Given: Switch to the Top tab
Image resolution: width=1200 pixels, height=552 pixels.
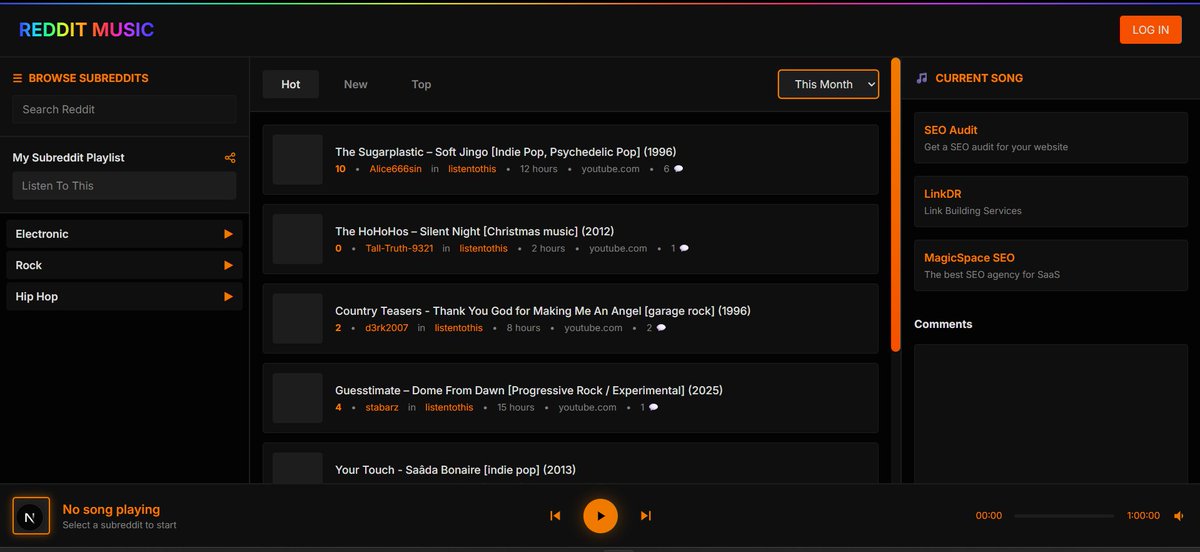Looking at the screenshot, I should [x=421, y=84].
